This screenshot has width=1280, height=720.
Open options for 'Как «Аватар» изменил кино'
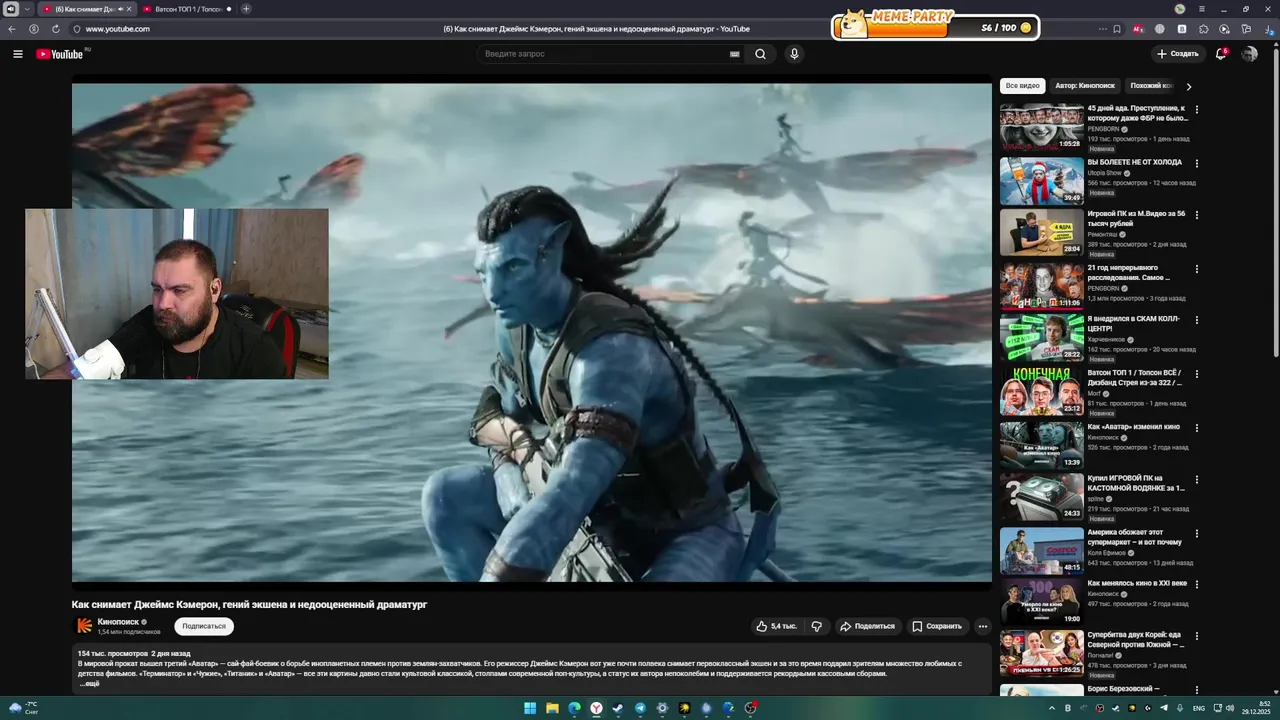[x=1197, y=427]
